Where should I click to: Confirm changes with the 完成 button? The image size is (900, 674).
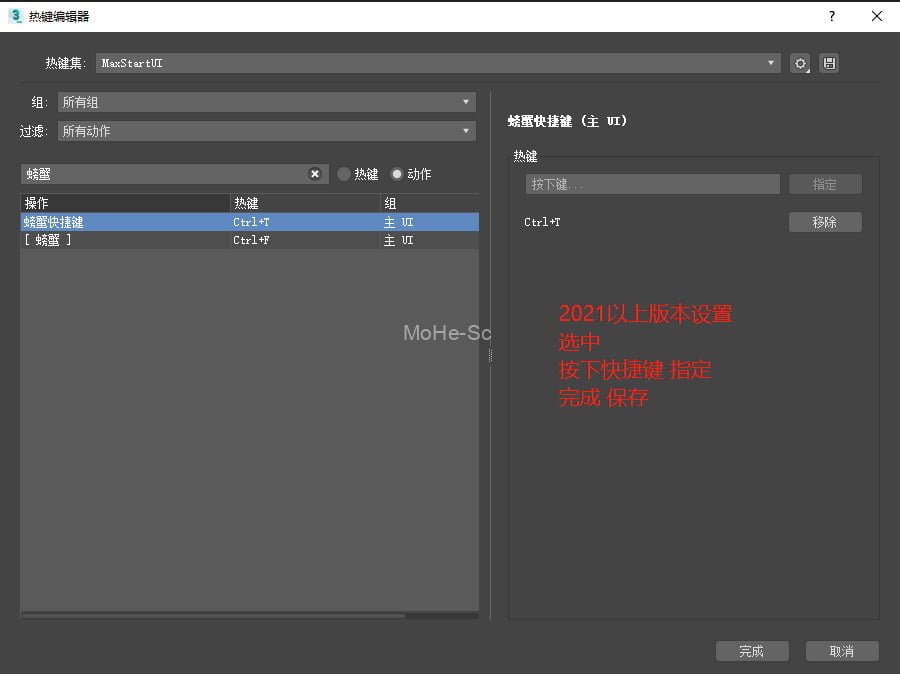pyautogui.click(x=752, y=651)
